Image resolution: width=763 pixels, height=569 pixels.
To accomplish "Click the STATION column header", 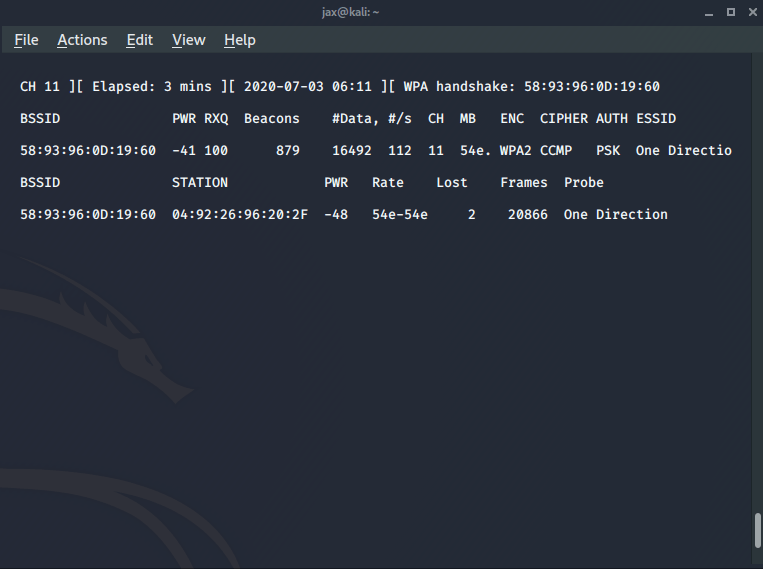I will 200,183.
